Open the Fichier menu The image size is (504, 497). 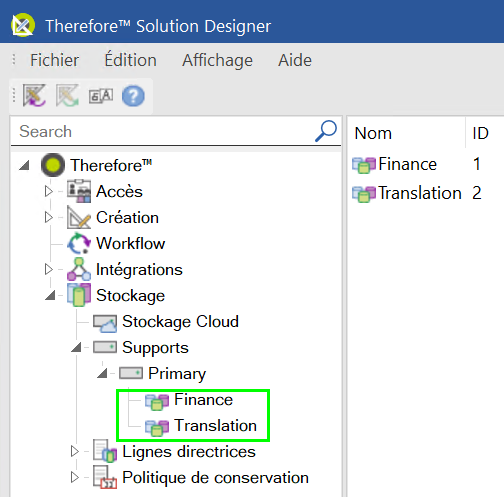[x=55, y=60]
